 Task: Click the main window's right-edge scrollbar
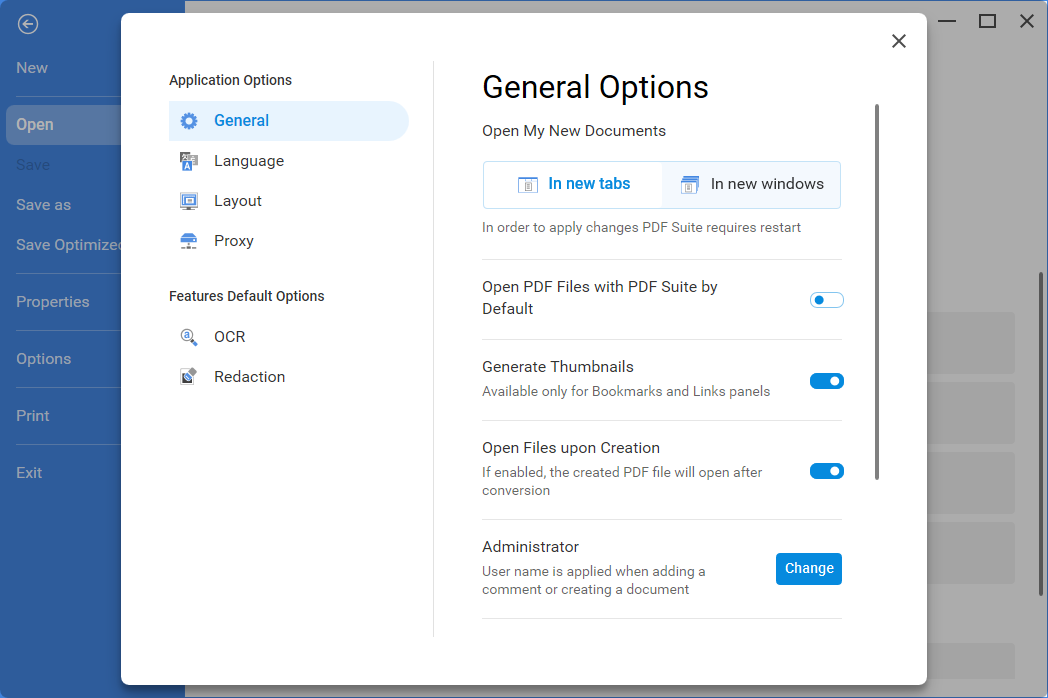(1041, 433)
